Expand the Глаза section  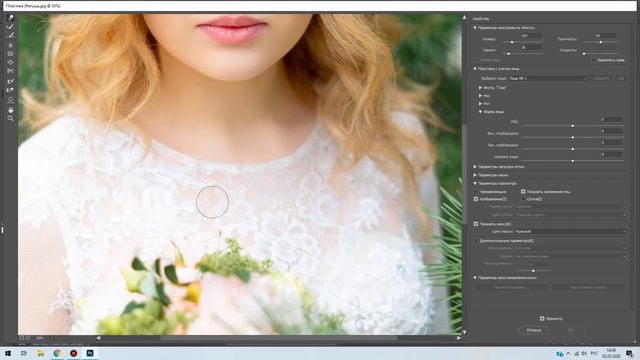480,88
